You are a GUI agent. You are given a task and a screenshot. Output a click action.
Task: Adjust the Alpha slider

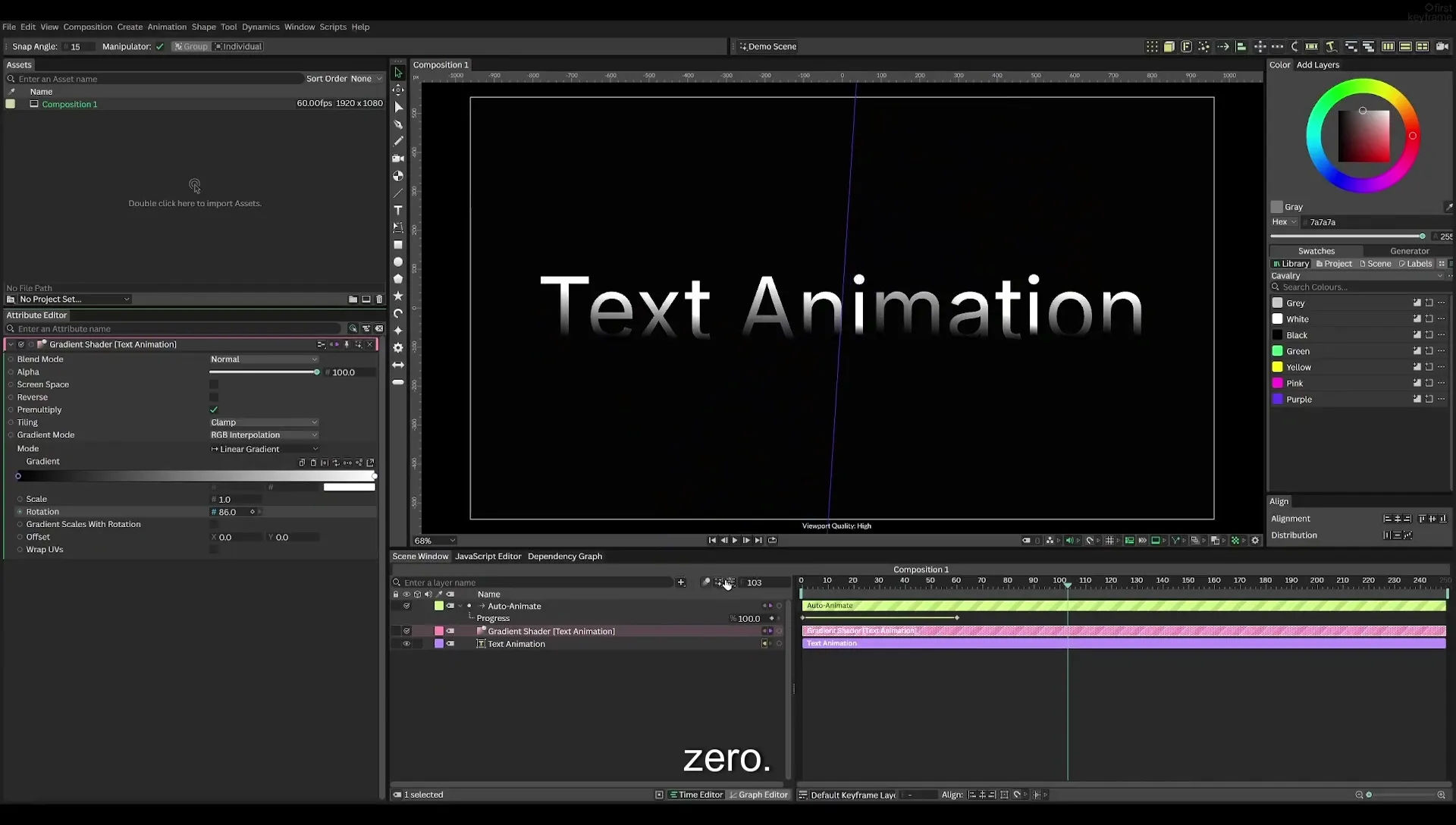(x=264, y=372)
